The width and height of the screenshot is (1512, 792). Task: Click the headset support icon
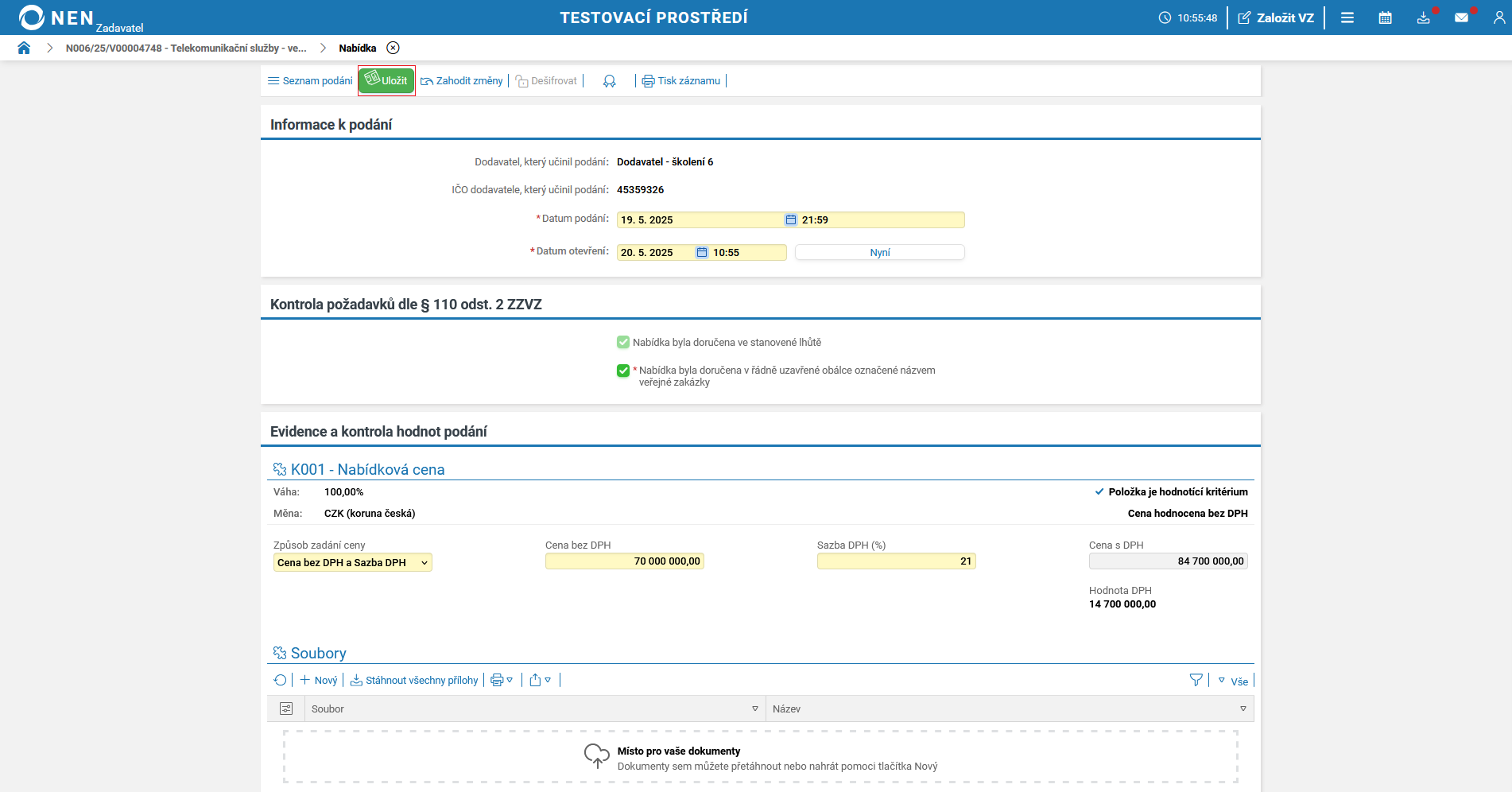point(609,81)
